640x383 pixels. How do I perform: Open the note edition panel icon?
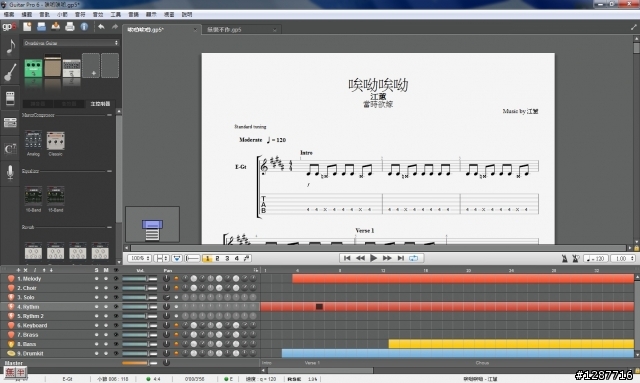coord(10,47)
